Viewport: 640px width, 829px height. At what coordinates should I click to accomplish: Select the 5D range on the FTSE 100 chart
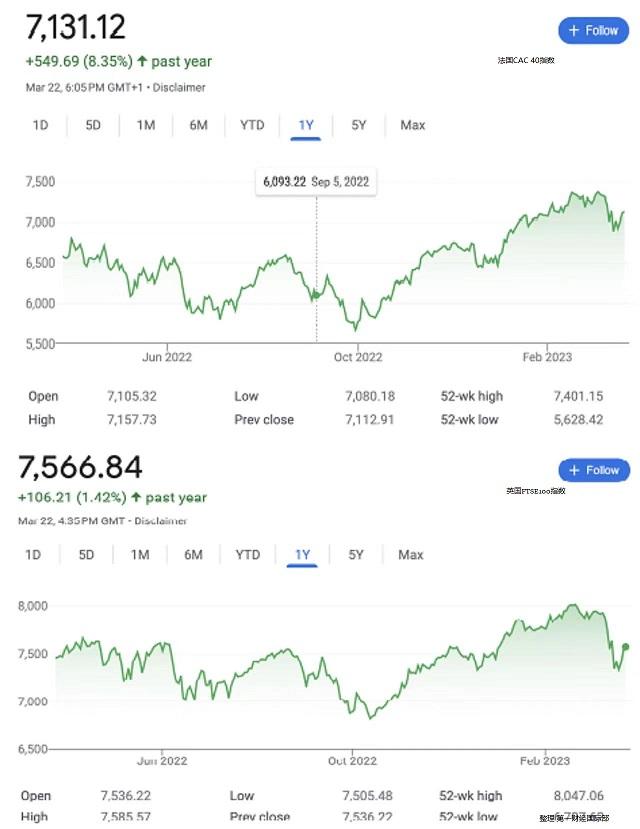(86, 555)
